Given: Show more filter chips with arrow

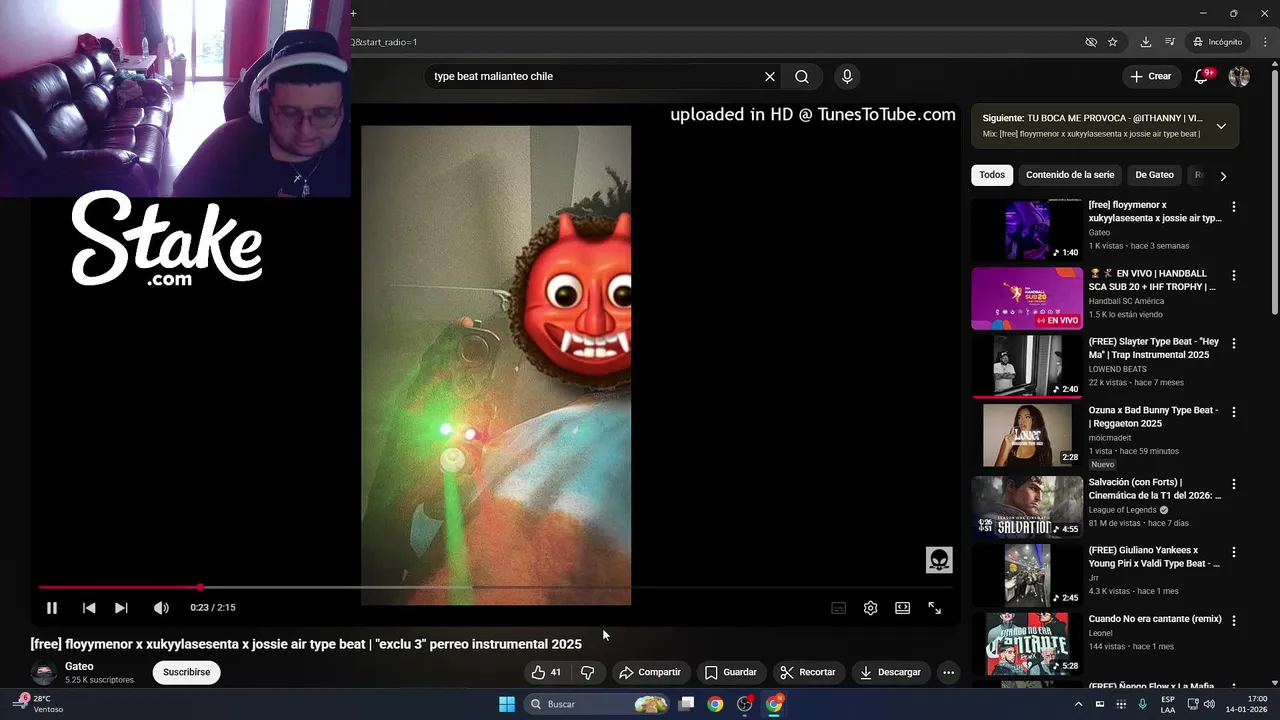Looking at the screenshot, I should 1222,176.
